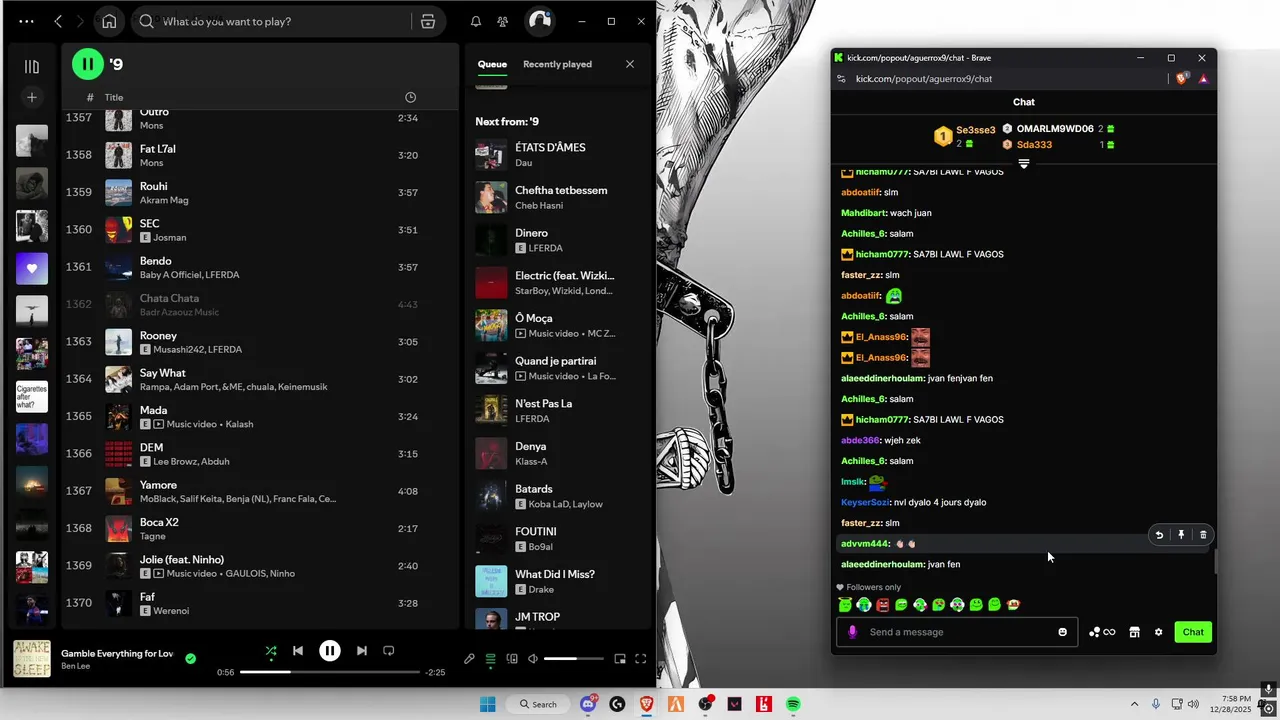Open the Ben Lee artist link in now playing
Image resolution: width=1280 pixels, height=720 pixels.
(75, 666)
